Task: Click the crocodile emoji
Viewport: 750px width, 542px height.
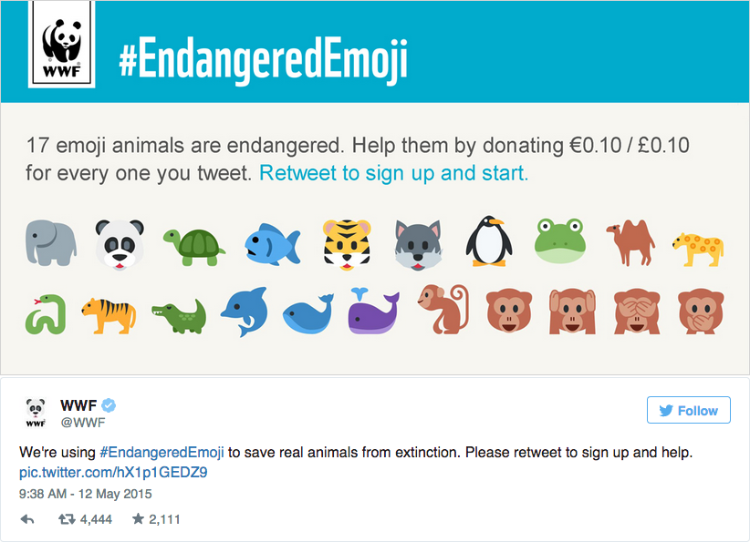Action: point(179,316)
